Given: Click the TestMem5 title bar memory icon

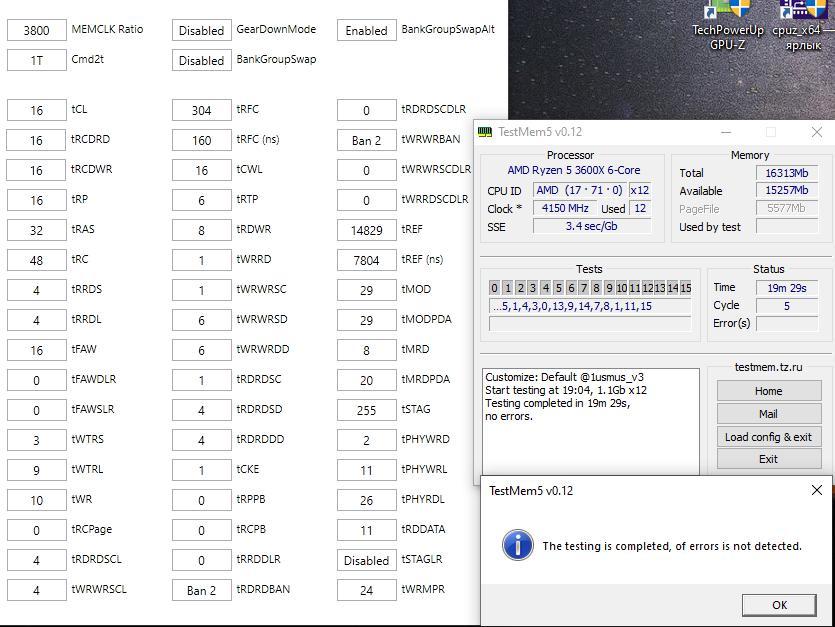Looking at the screenshot, I should [x=485, y=132].
